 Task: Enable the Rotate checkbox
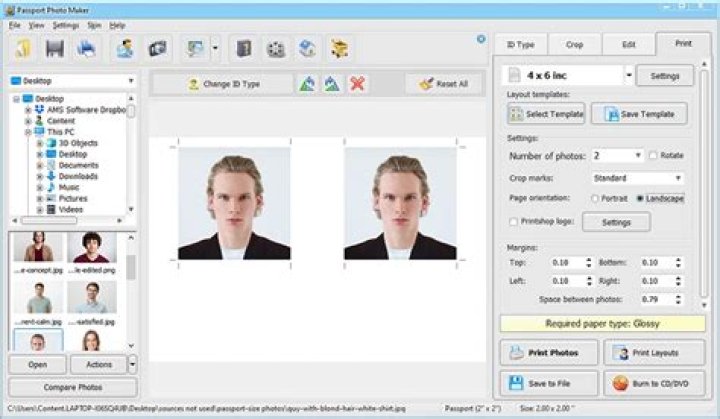tap(653, 156)
